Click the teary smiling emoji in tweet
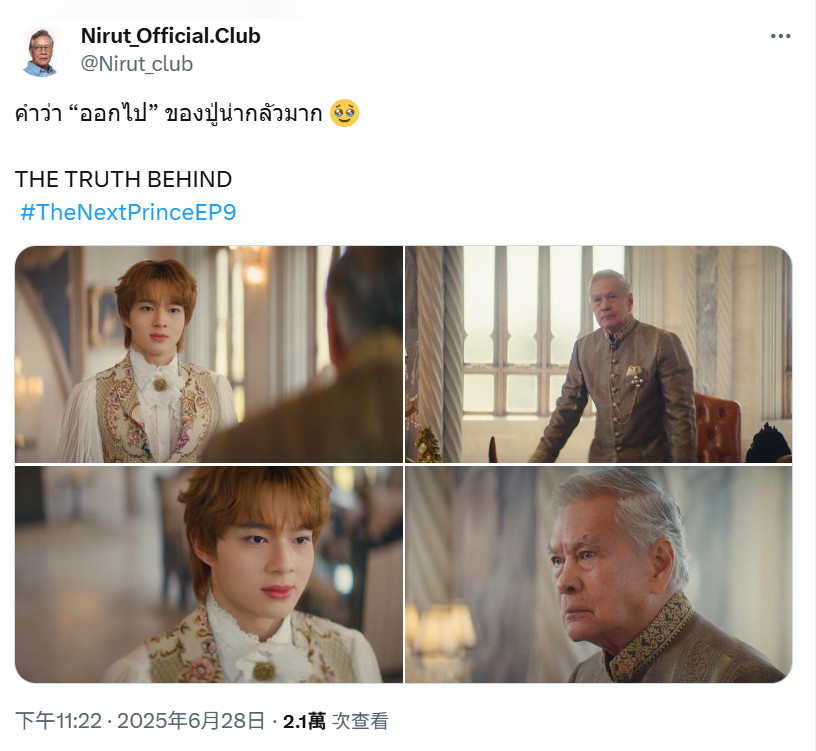816x751 pixels. tap(345, 112)
